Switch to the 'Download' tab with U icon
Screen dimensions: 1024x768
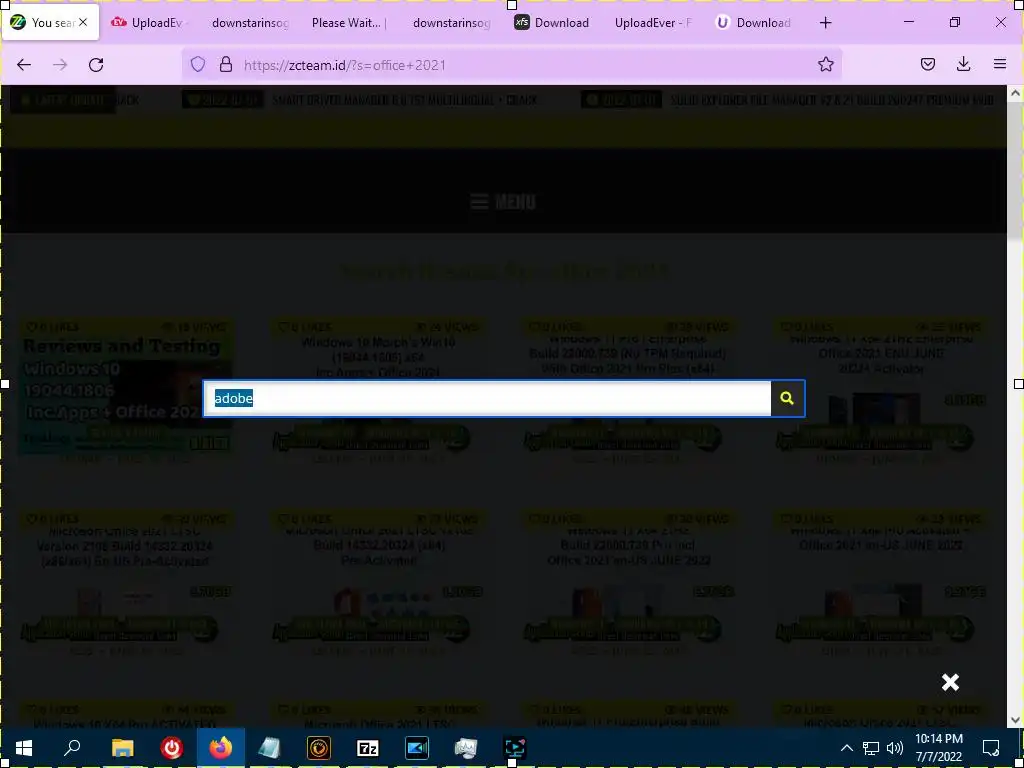pos(754,23)
